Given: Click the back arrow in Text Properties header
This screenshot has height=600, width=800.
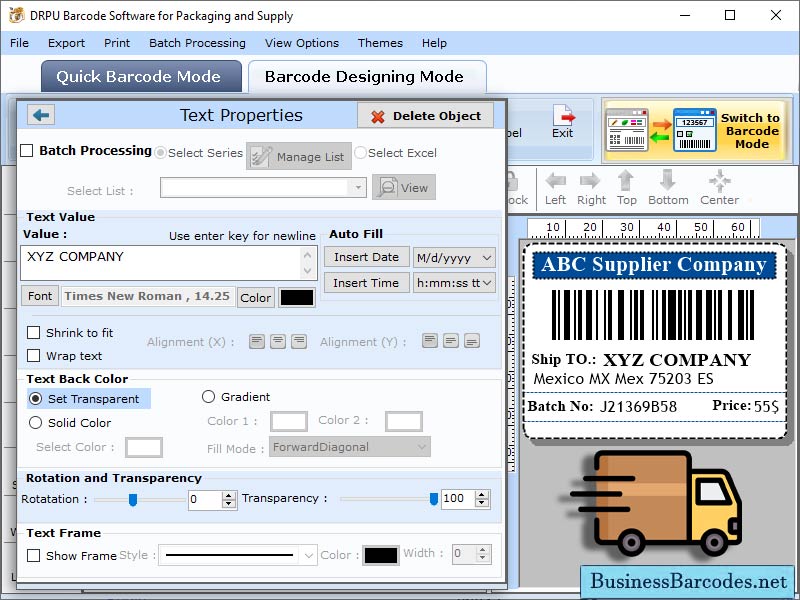Looking at the screenshot, I should [x=39, y=115].
